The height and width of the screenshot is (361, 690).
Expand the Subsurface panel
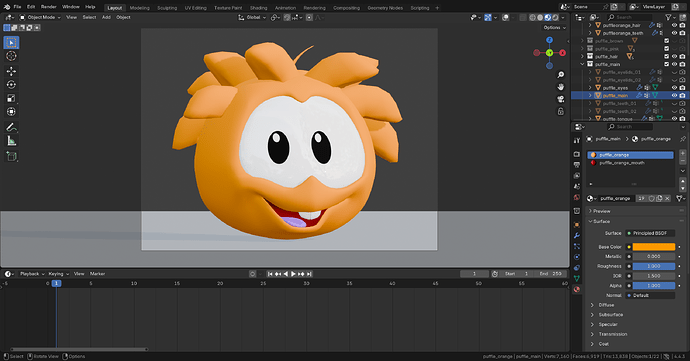(x=610, y=315)
